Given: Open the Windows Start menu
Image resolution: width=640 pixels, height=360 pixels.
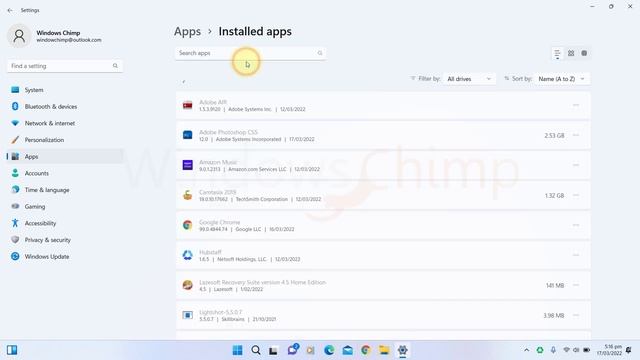Looking at the screenshot, I should coord(237,350).
